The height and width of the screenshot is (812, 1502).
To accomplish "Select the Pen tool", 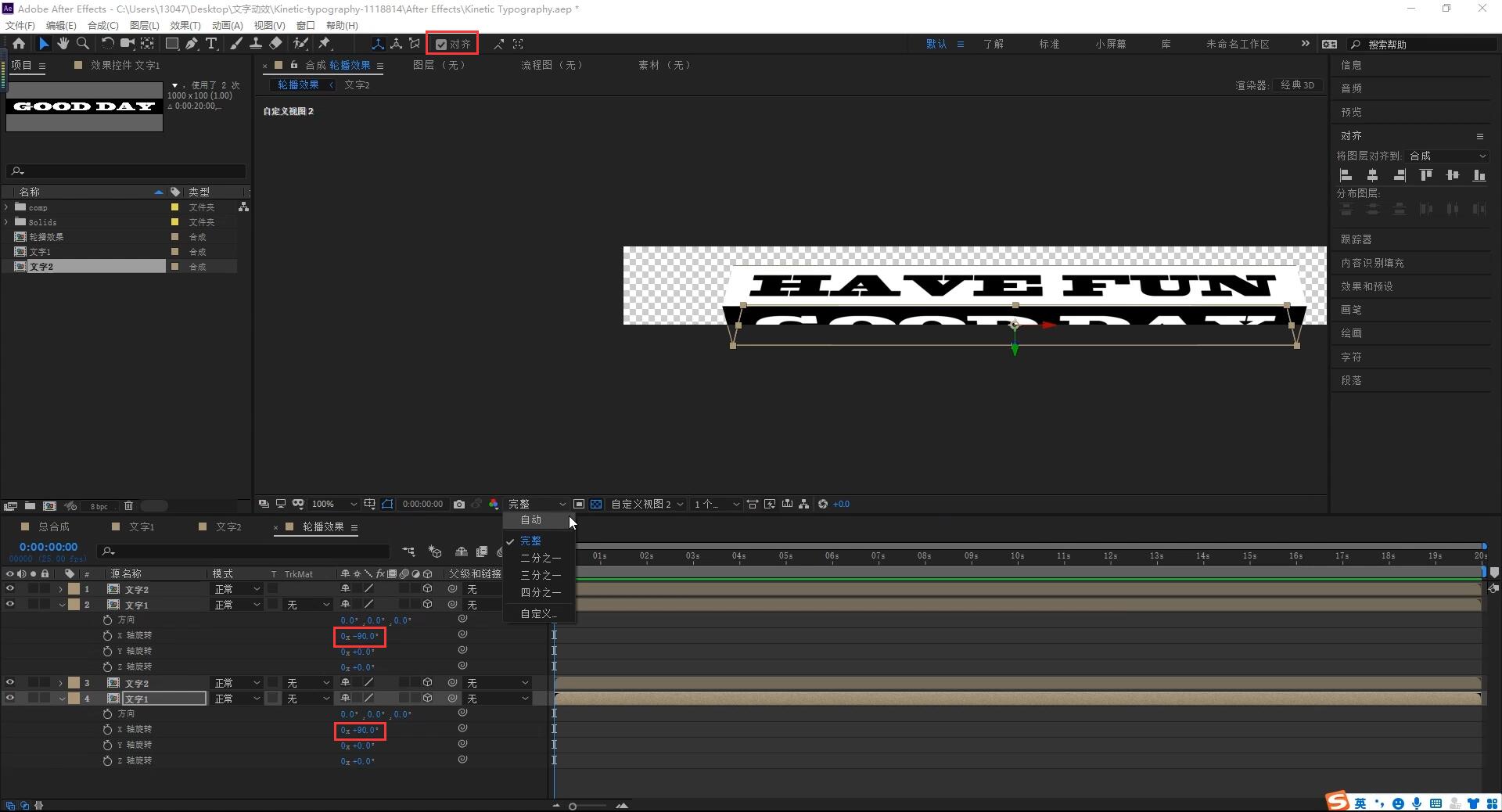I will pos(192,44).
